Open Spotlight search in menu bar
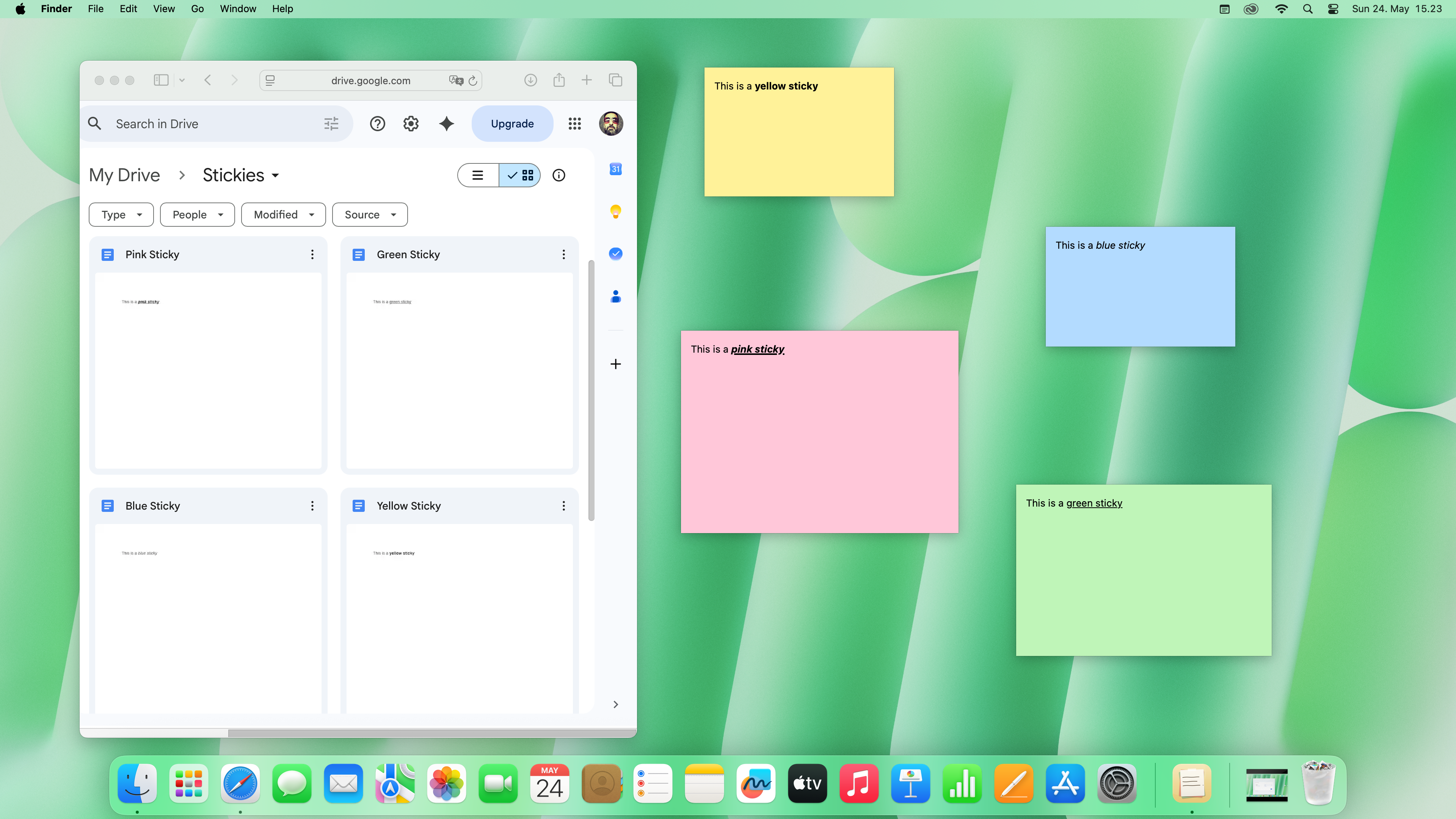Viewport: 1456px width, 819px height. click(x=1307, y=8)
